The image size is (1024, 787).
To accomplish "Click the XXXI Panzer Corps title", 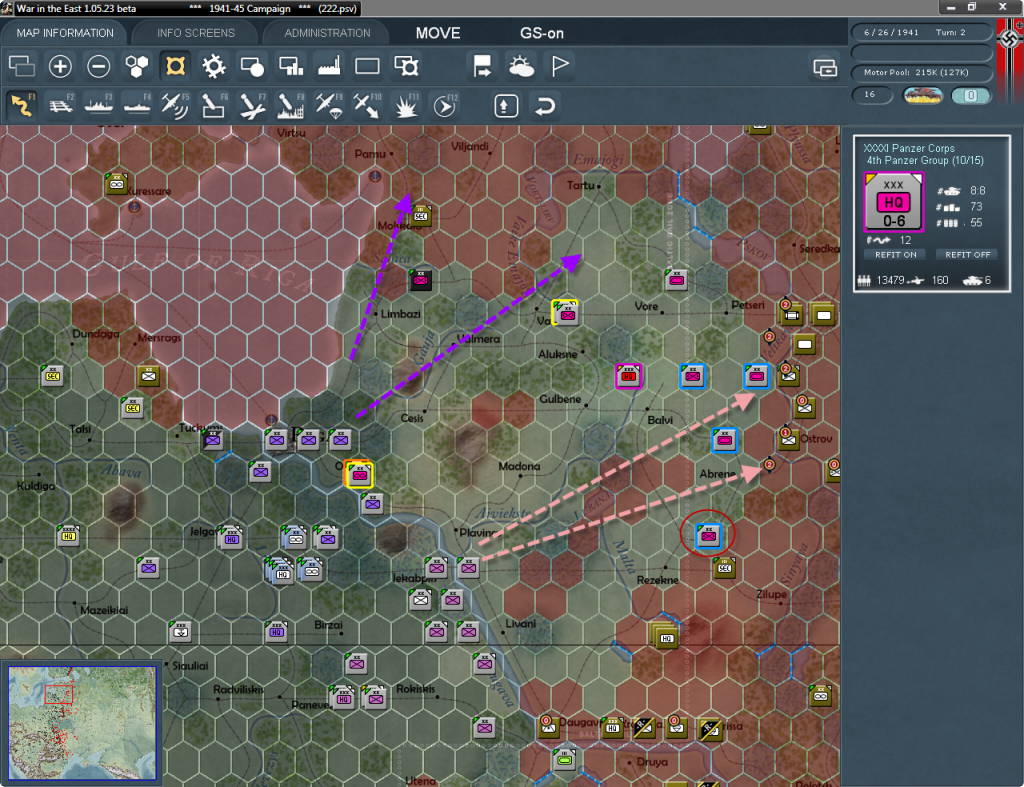I will coord(909,148).
